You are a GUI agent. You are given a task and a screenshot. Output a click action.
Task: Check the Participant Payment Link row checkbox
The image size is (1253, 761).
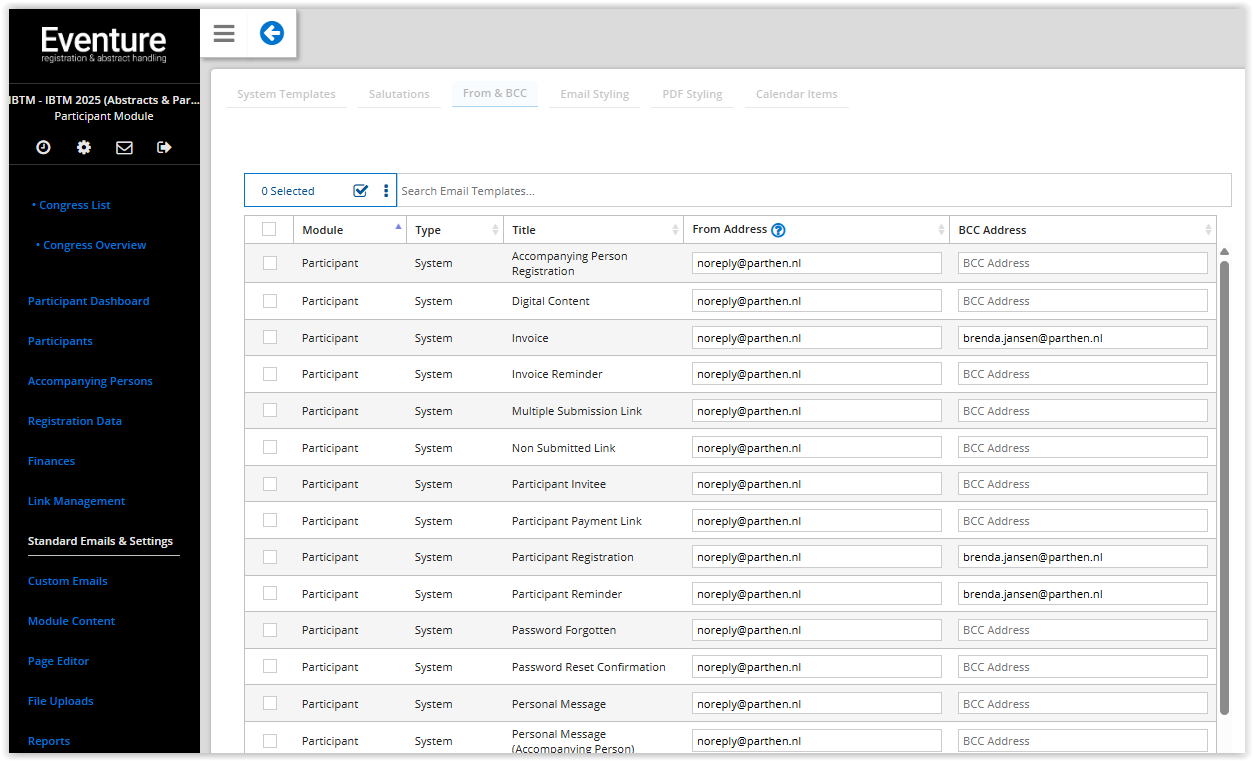[x=270, y=520]
